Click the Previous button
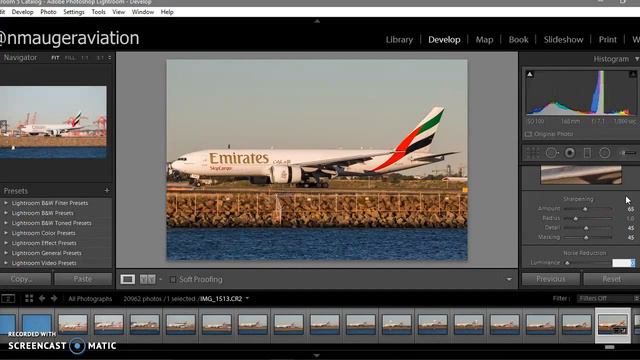This screenshot has width=640, height=360. pyautogui.click(x=551, y=279)
